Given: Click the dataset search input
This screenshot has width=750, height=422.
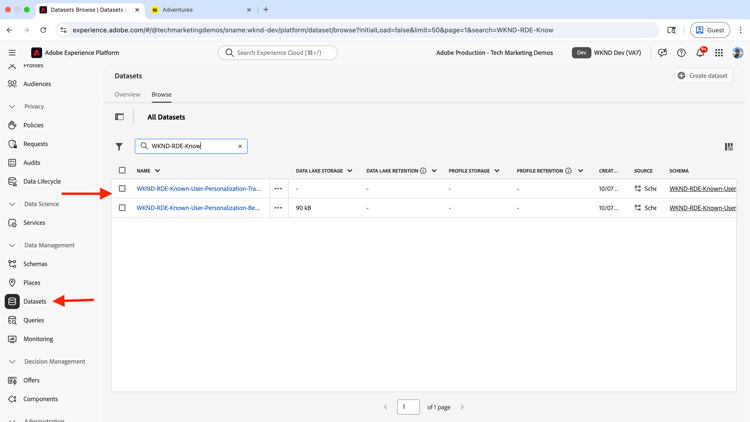Looking at the screenshot, I should click(x=191, y=146).
